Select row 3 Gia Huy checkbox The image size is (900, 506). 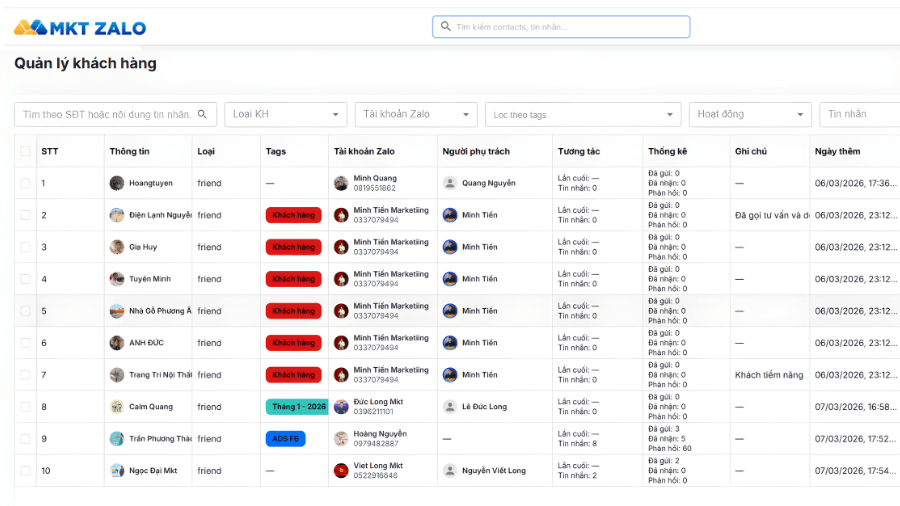tap(25, 247)
